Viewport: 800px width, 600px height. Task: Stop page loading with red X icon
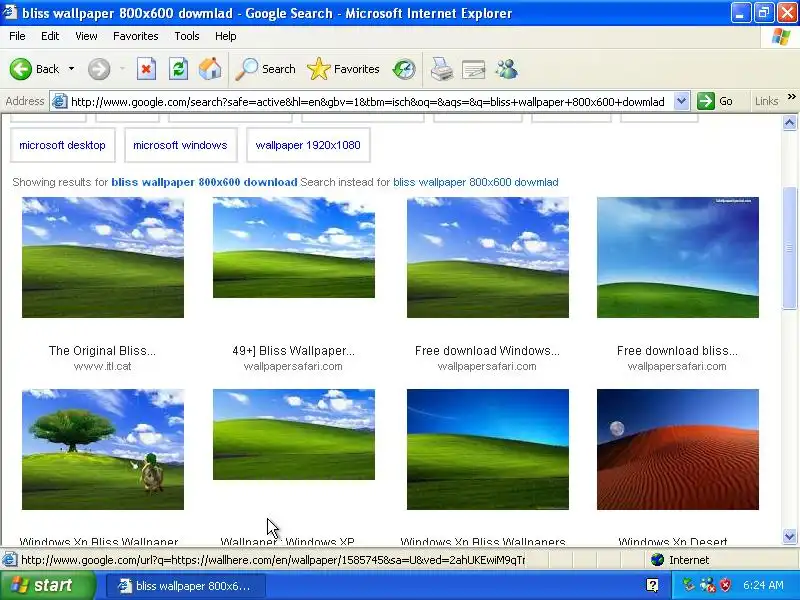tap(146, 69)
